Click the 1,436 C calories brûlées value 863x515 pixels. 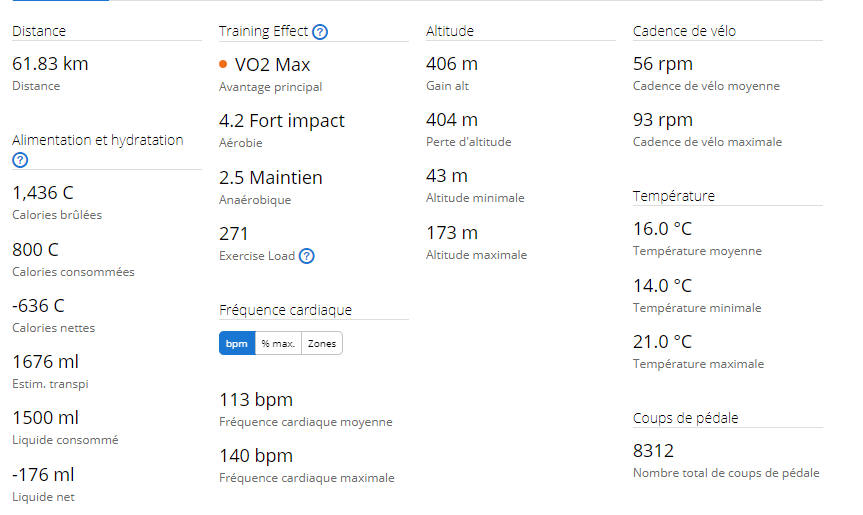43,193
